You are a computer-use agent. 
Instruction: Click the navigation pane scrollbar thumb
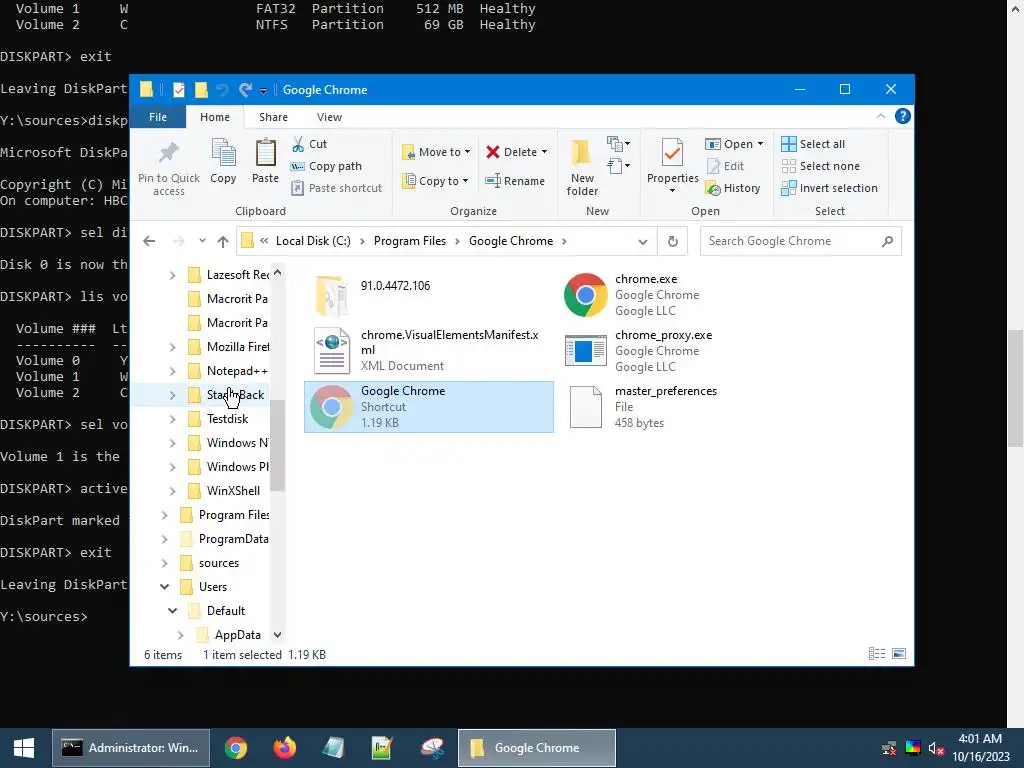[x=278, y=445]
